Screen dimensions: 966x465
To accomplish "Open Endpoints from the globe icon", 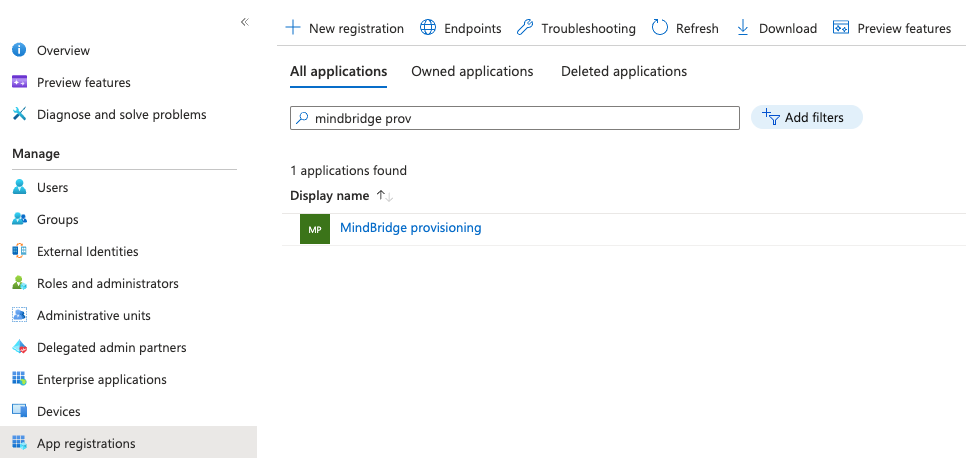I will coord(427,28).
